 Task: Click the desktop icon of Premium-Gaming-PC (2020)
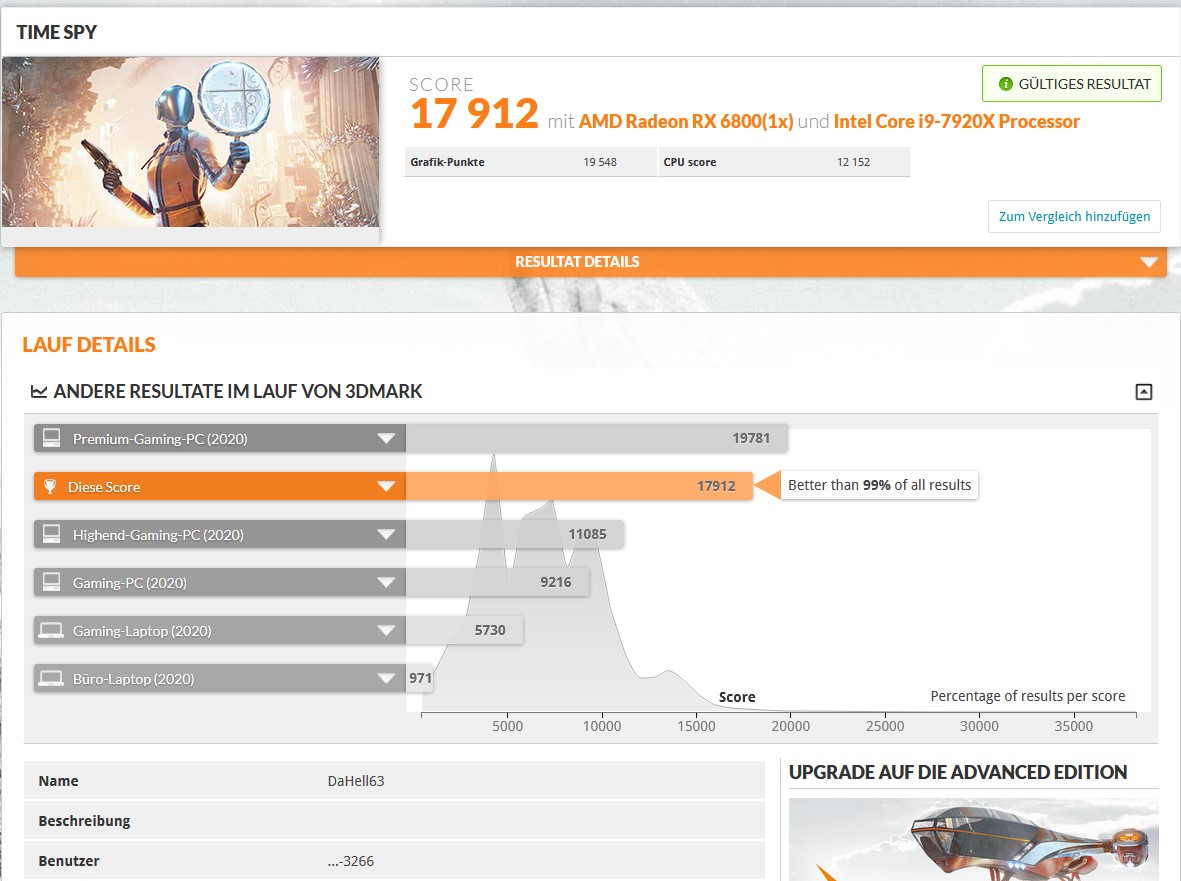pyautogui.click(x=51, y=438)
